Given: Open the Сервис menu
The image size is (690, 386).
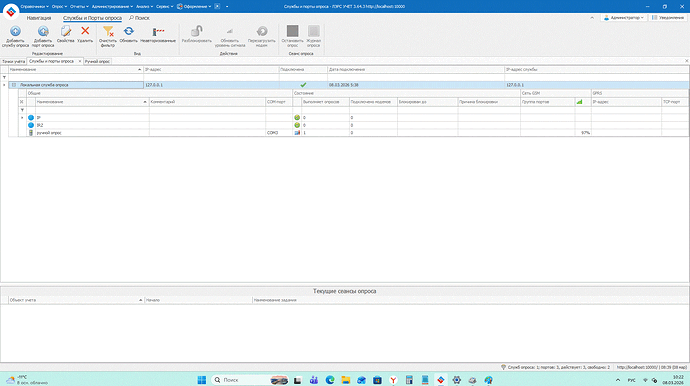Looking at the screenshot, I should [x=165, y=7].
